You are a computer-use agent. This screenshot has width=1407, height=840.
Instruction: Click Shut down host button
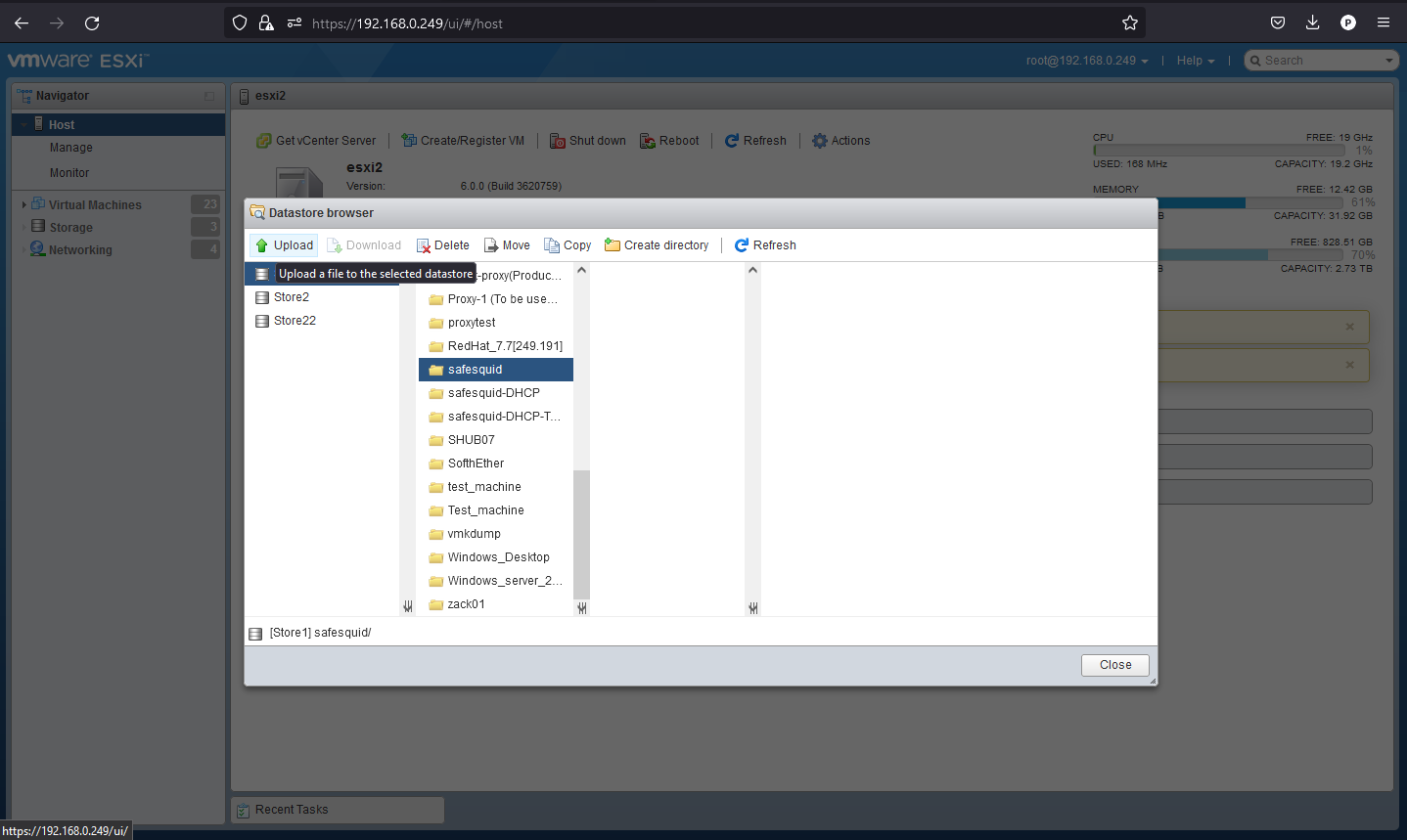pos(587,141)
